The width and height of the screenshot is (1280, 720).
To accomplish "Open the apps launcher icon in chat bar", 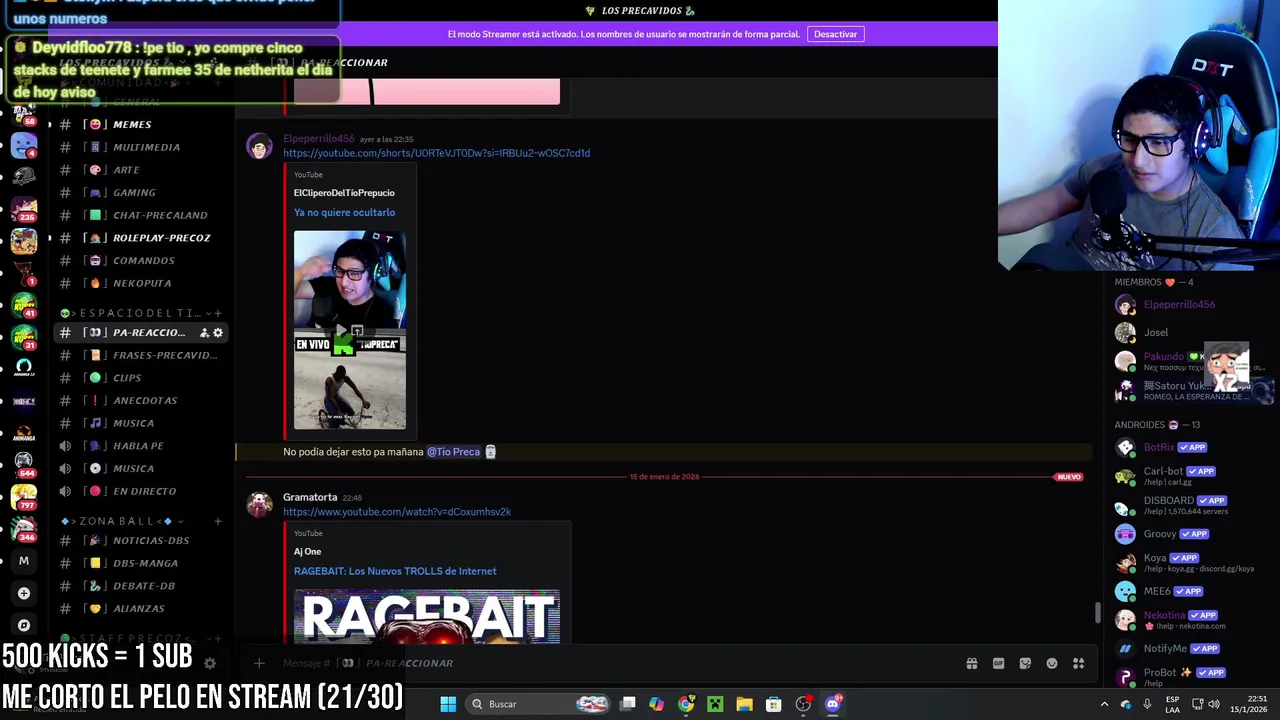I will point(1078,663).
